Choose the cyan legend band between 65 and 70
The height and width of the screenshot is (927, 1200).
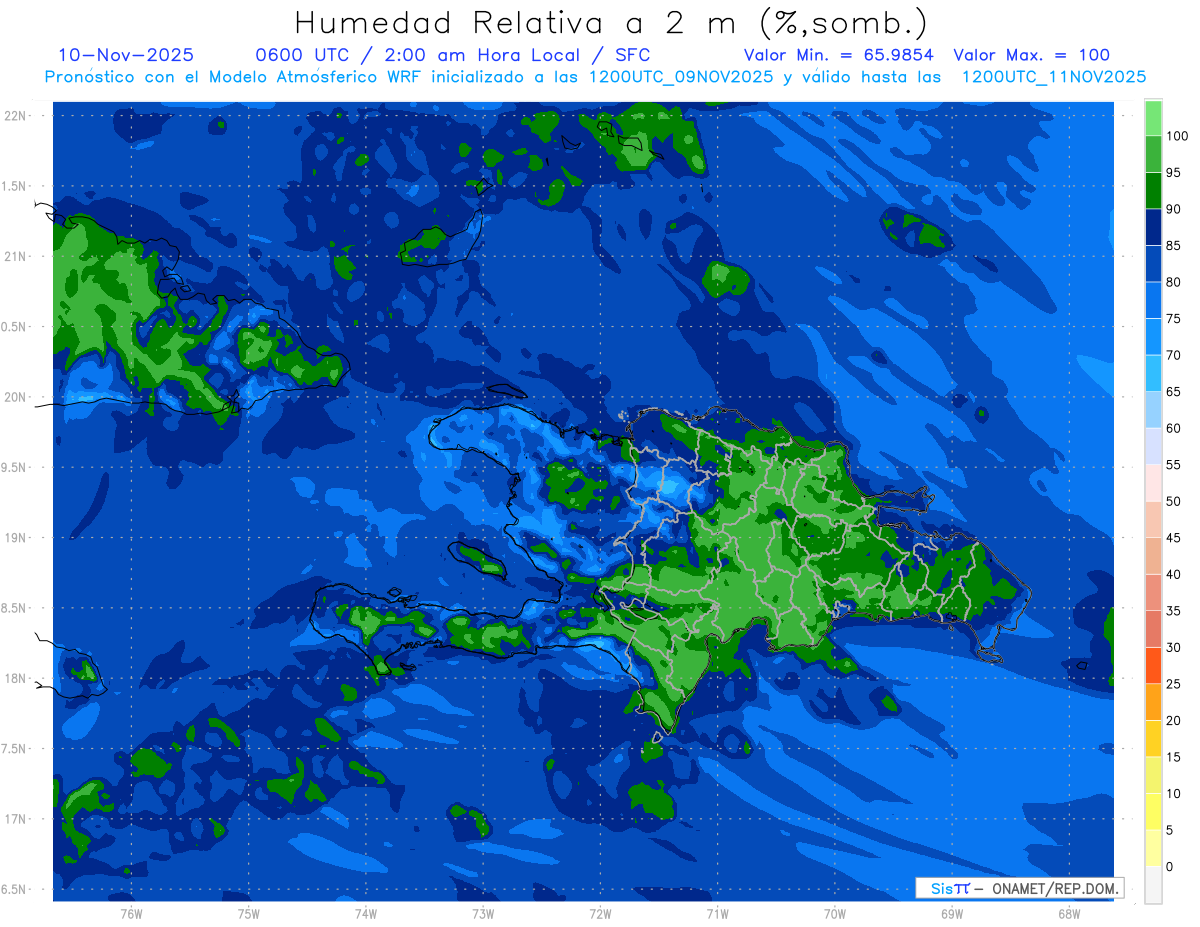(1152, 373)
